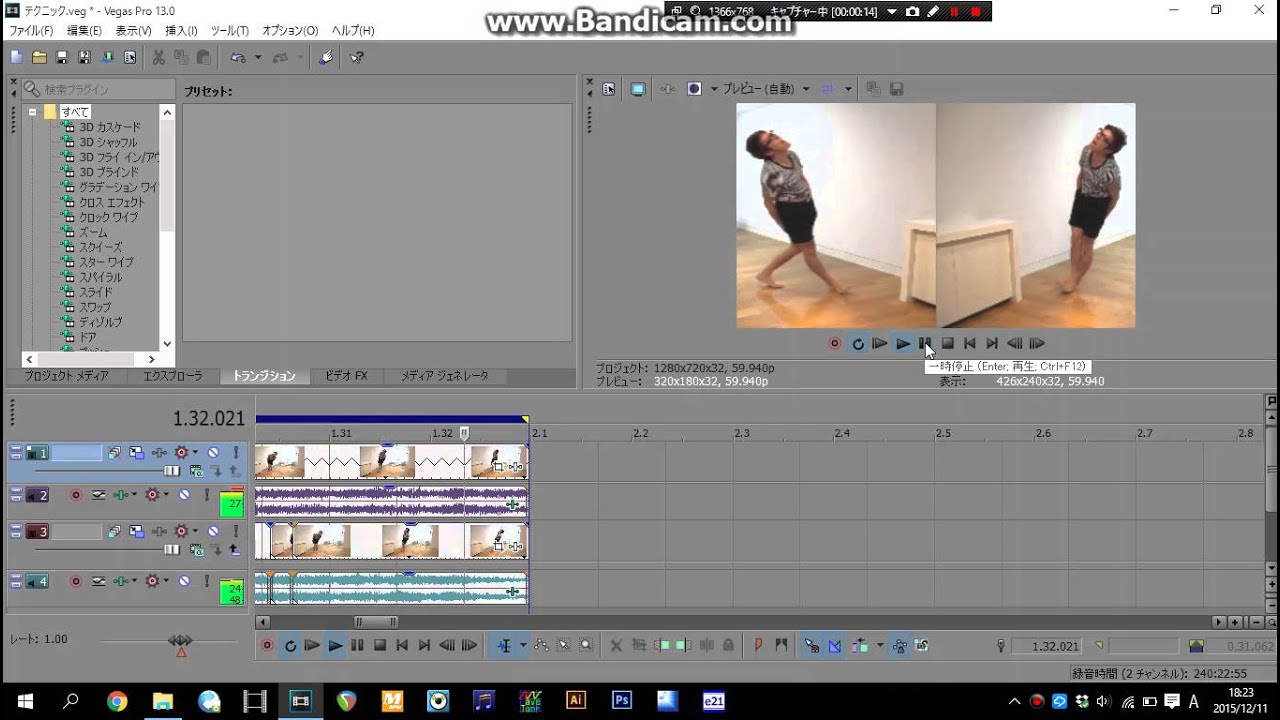
Task: Click the interactive tutorials hand icon
Action: coord(326,58)
